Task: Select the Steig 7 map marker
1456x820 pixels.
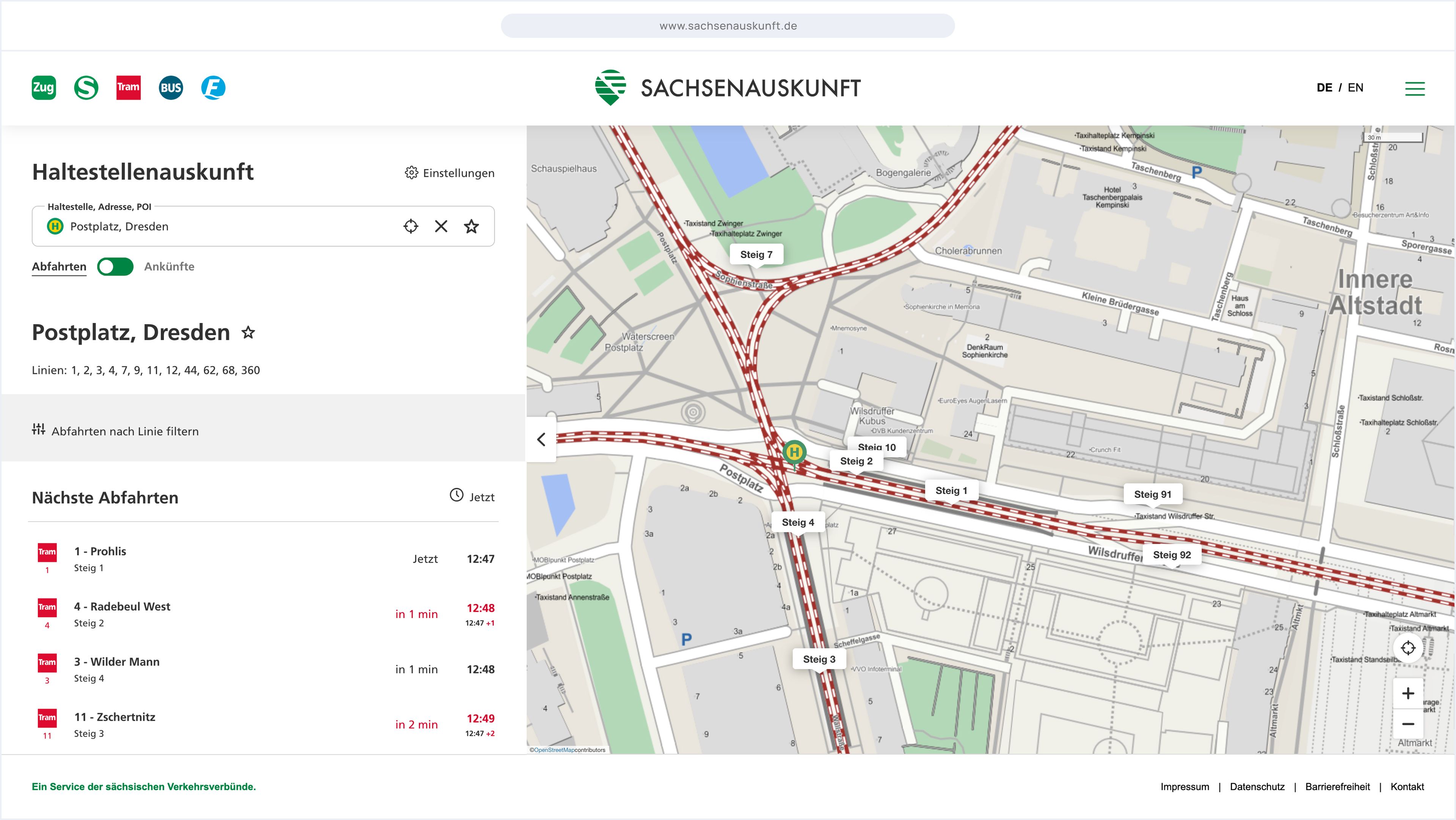Action: [x=756, y=254]
